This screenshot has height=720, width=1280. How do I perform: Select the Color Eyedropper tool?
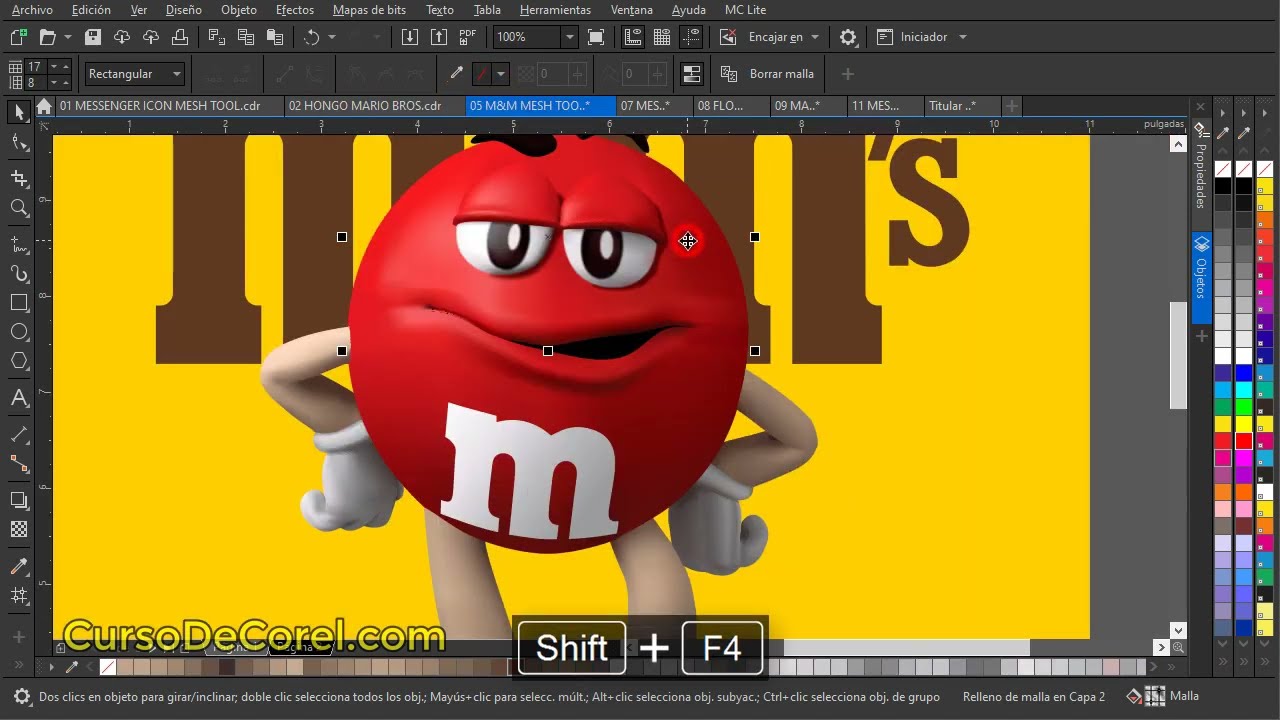(x=18, y=567)
